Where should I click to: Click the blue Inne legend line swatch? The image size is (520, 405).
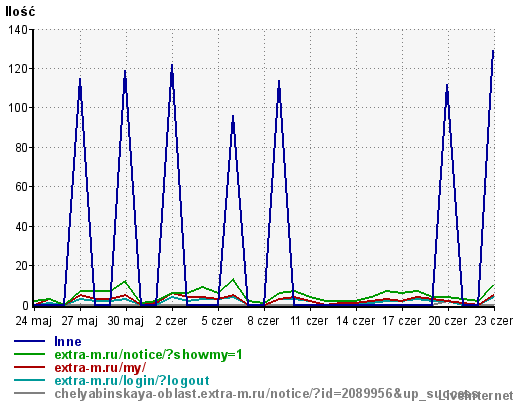pyautogui.click(x=29, y=341)
